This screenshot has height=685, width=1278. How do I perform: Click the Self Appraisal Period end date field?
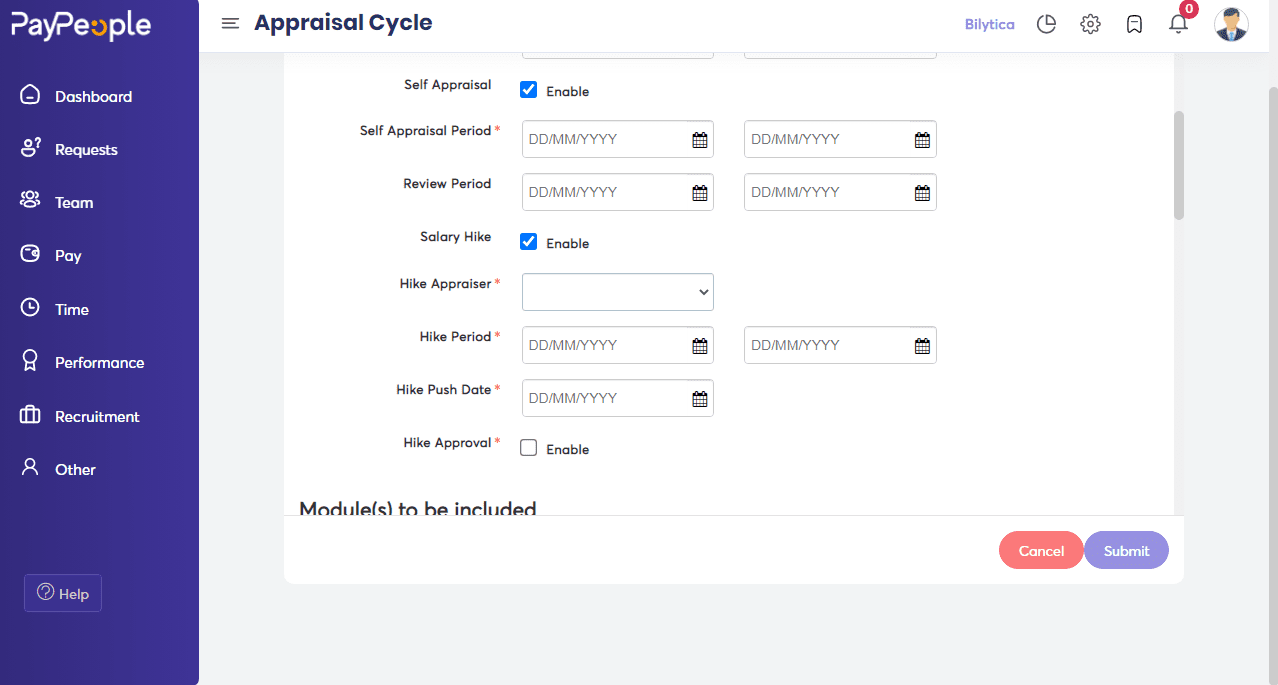840,139
